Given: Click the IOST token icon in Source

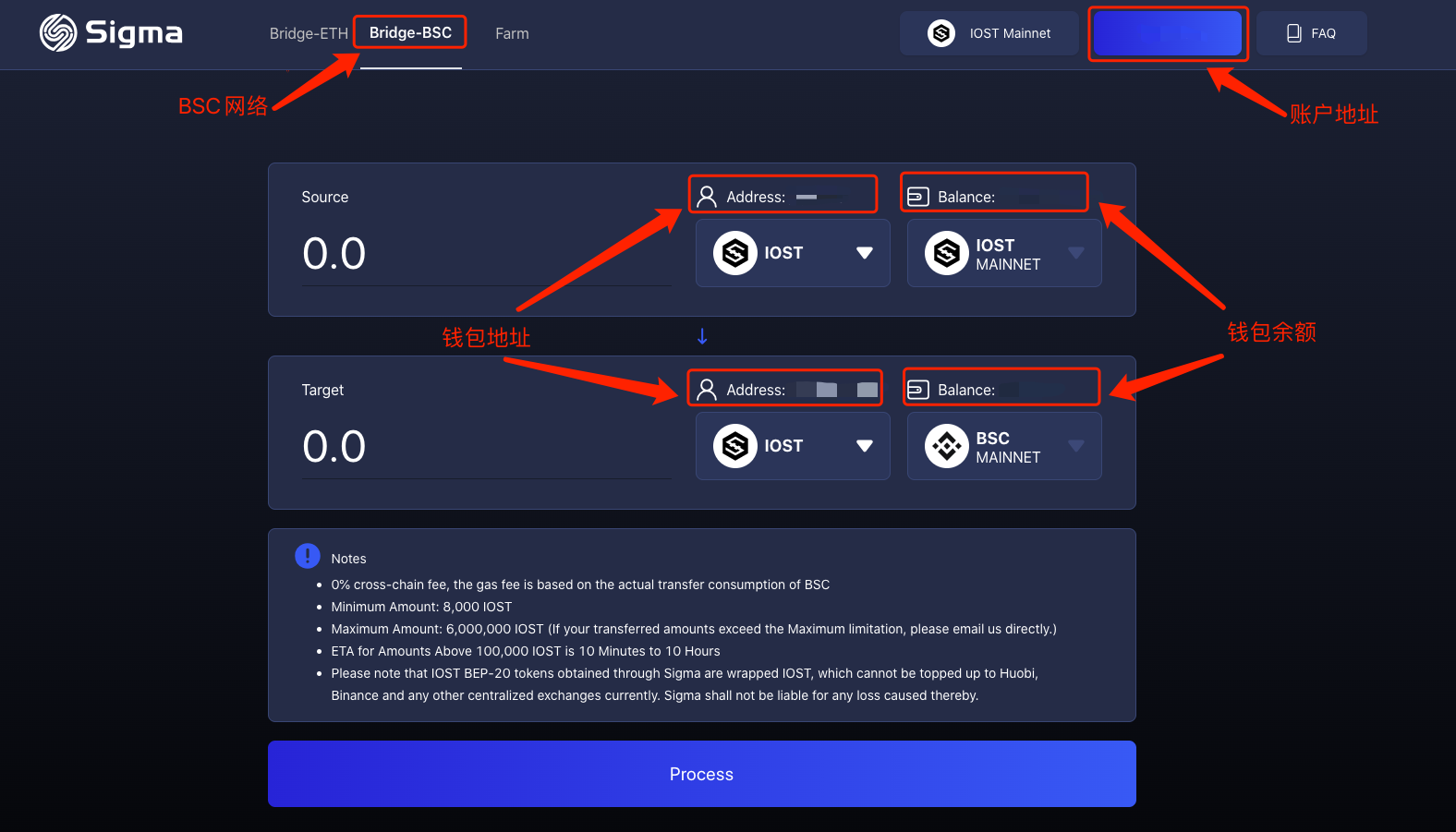Looking at the screenshot, I should click(735, 253).
